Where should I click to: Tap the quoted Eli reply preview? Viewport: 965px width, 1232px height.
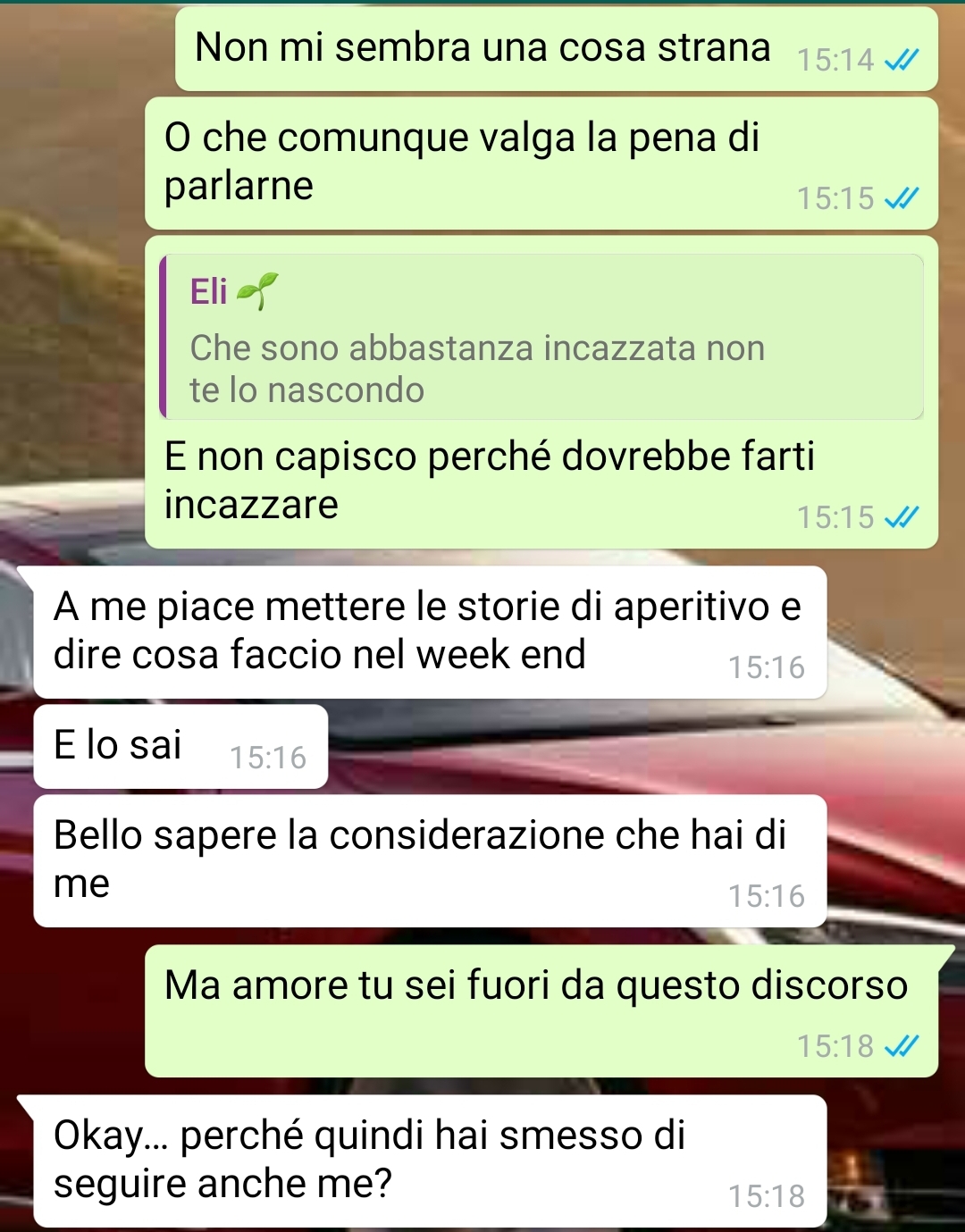coord(541,337)
